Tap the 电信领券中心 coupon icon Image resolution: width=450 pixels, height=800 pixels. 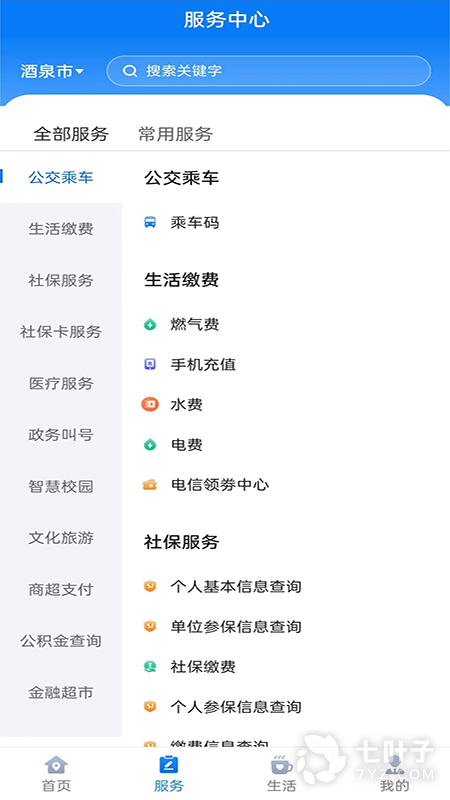[x=150, y=485]
